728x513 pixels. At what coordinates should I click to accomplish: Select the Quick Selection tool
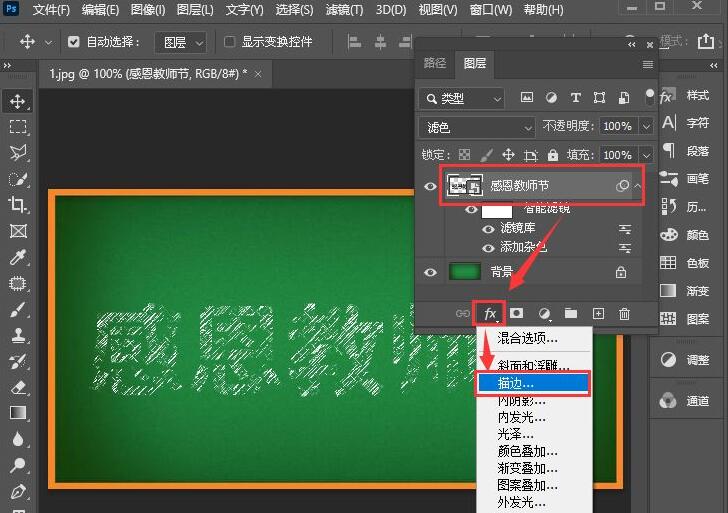18,179
